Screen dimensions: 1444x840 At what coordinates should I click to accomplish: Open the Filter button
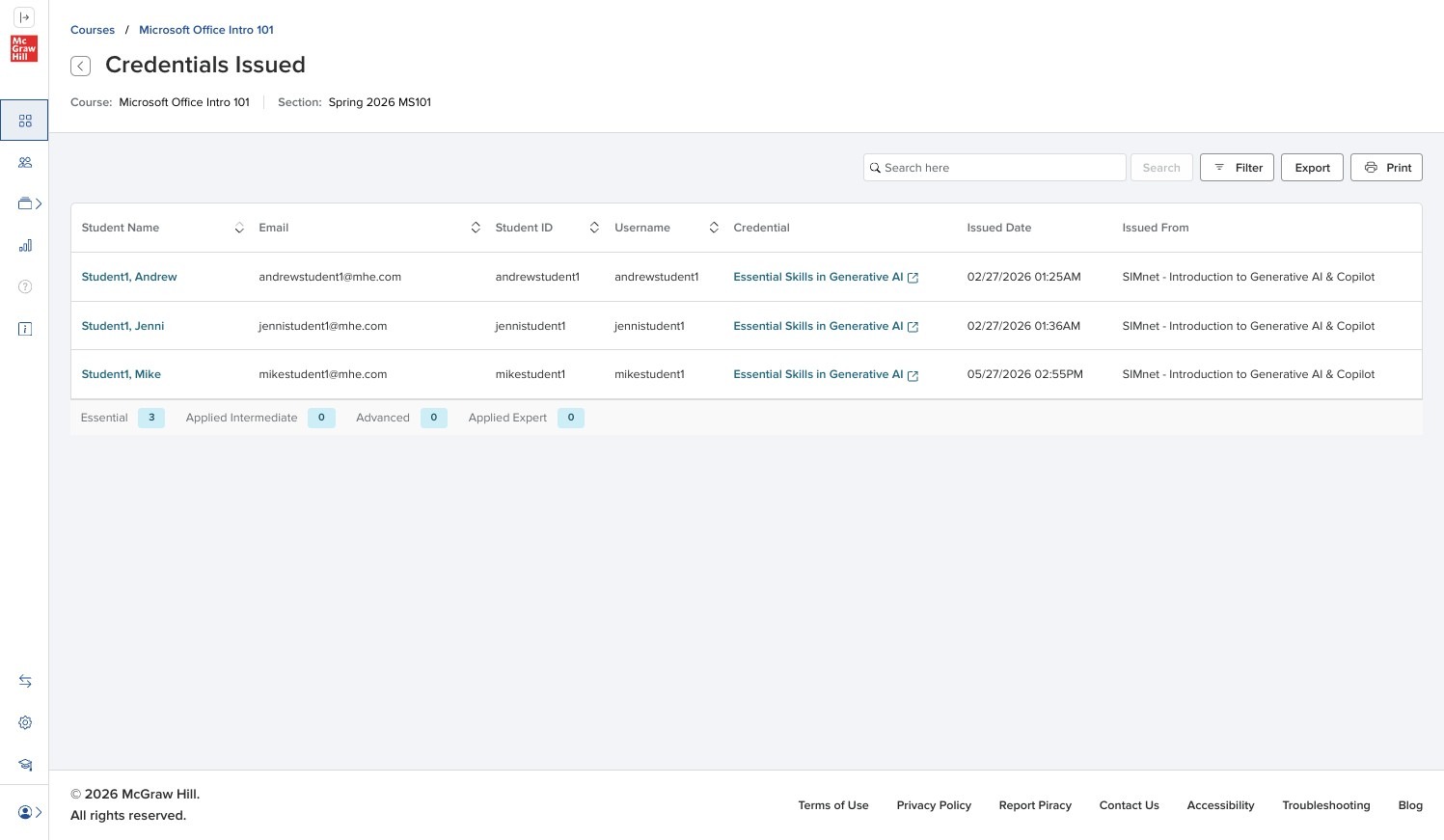(x=1237, y=168)
